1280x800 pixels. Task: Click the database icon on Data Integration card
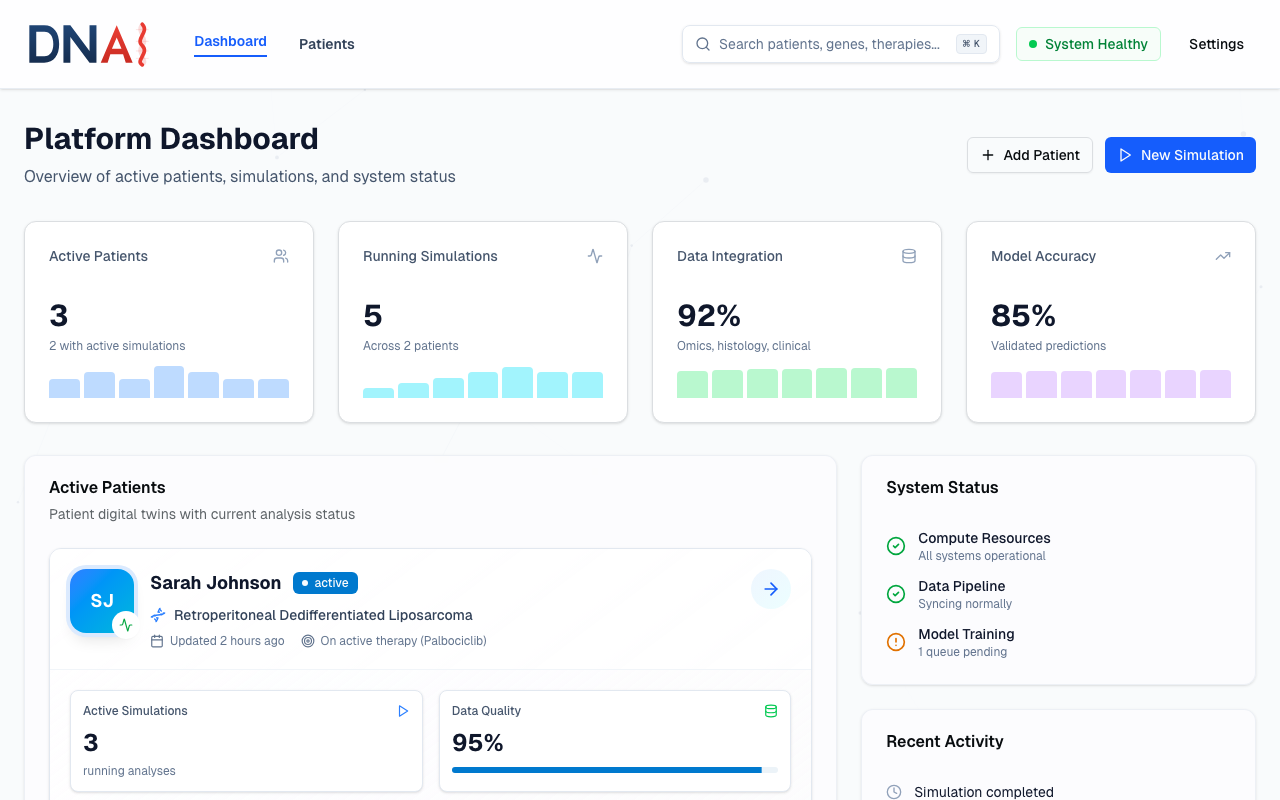point(909,255)
